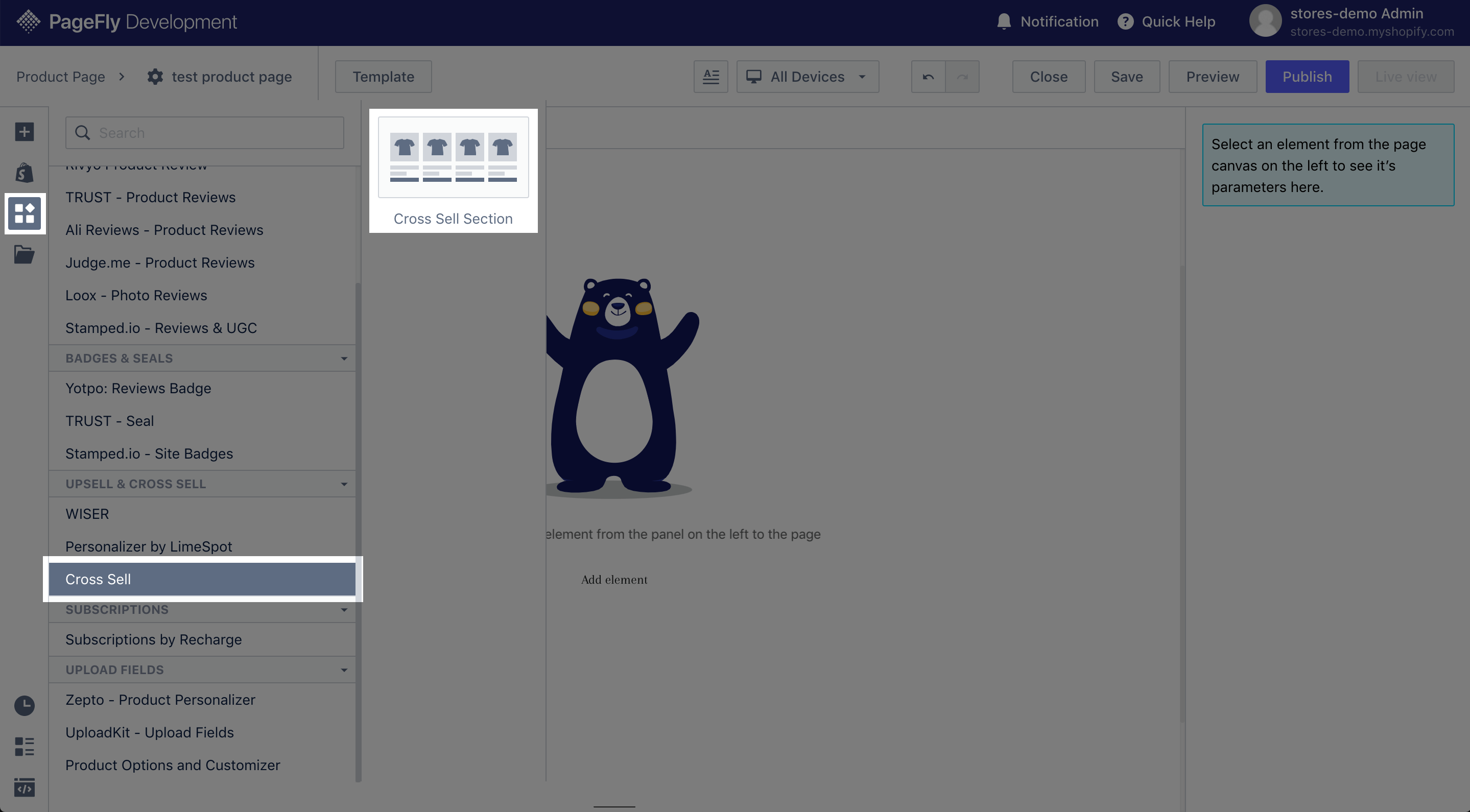Open the custom code editor icon
The image size is (1470, 812).
point(25,787)
